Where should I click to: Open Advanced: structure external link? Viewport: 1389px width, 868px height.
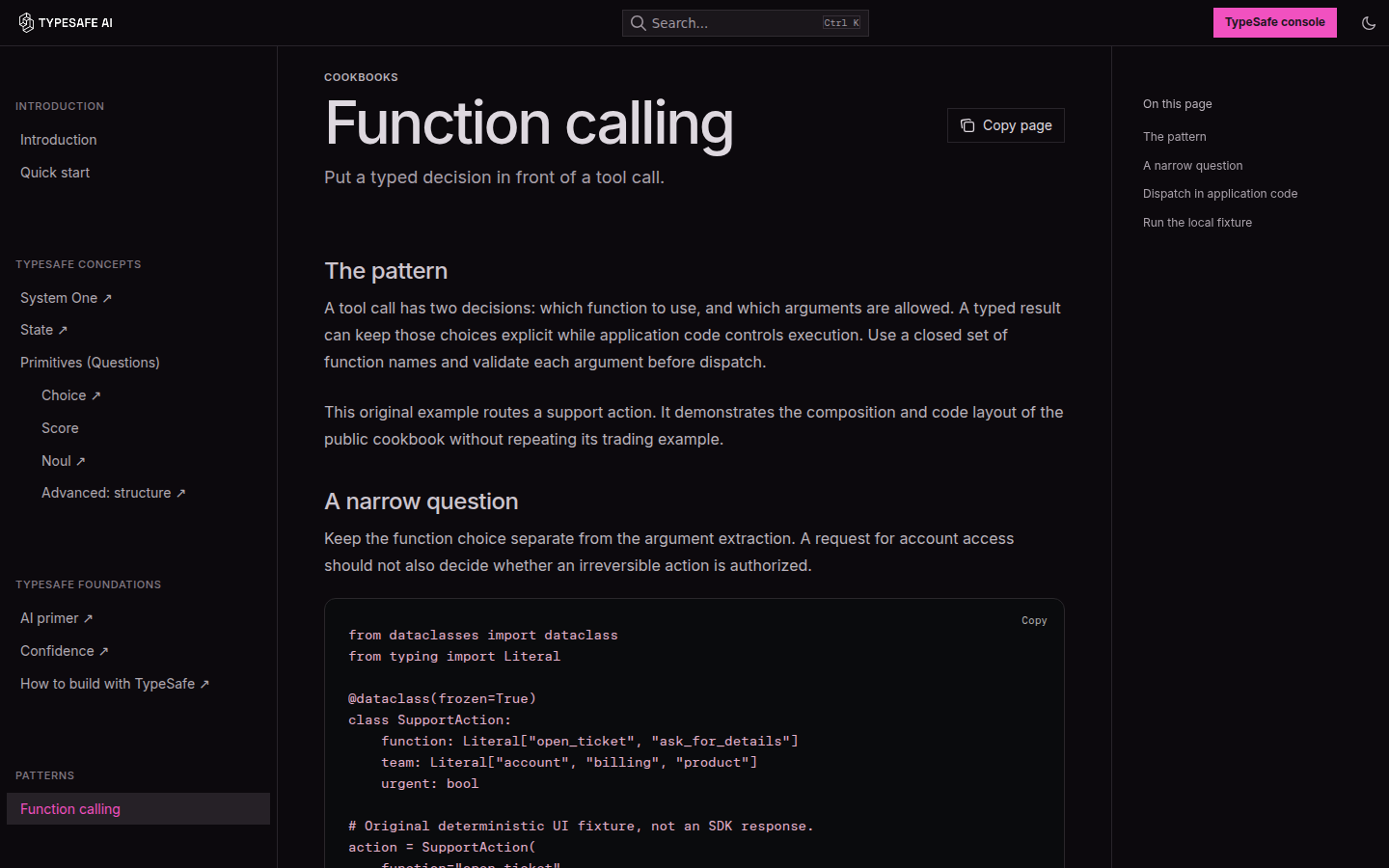tap(114, 493)
